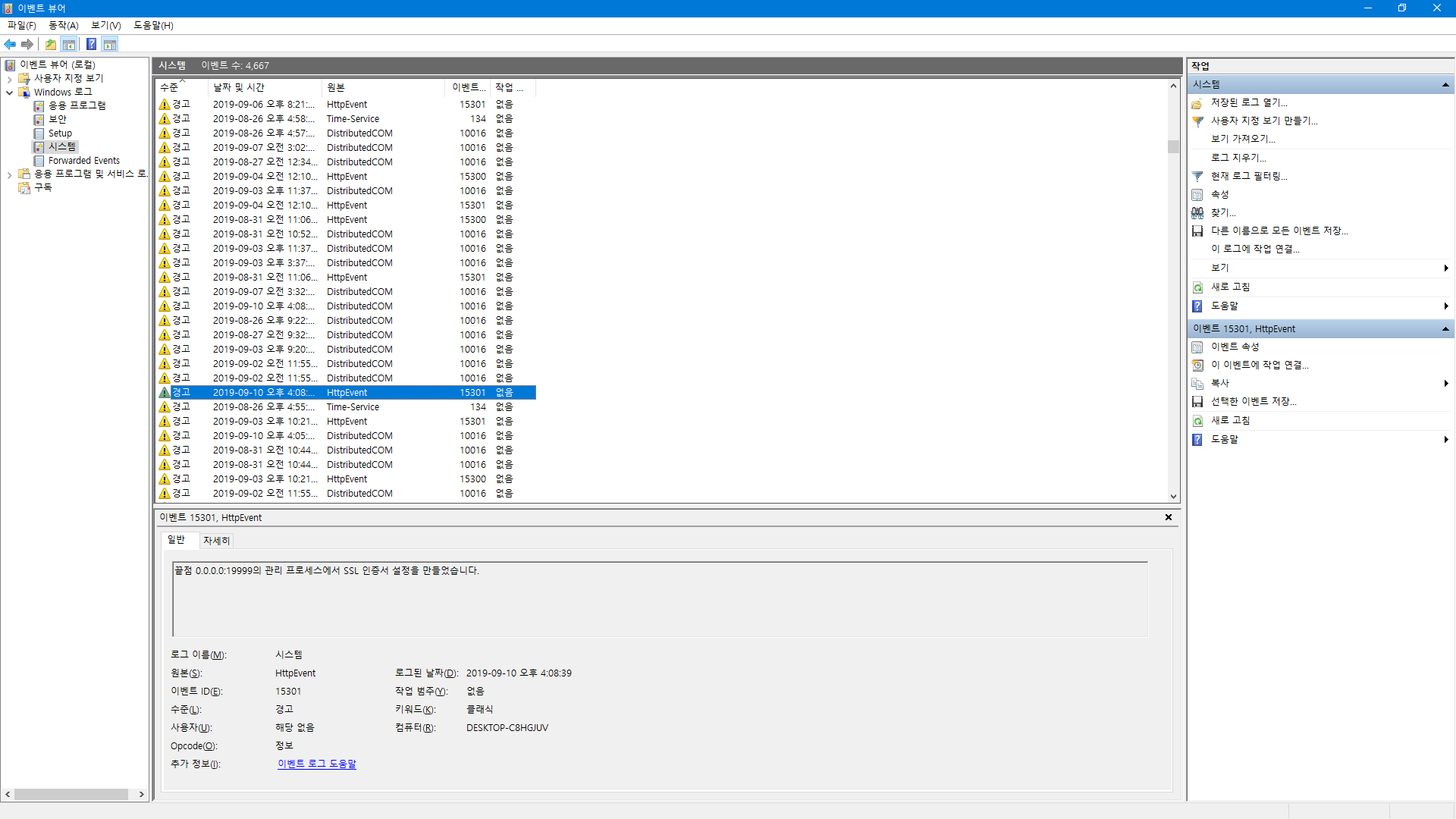Select the 보안 log in tree
1456x819 pixels.
[58, 119]
